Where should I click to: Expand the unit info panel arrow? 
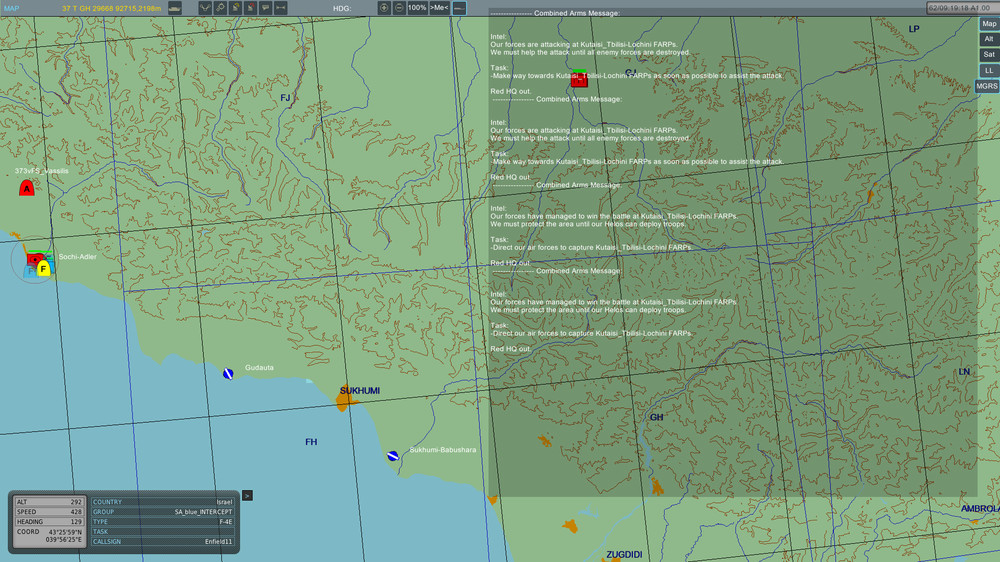[247, 496]
